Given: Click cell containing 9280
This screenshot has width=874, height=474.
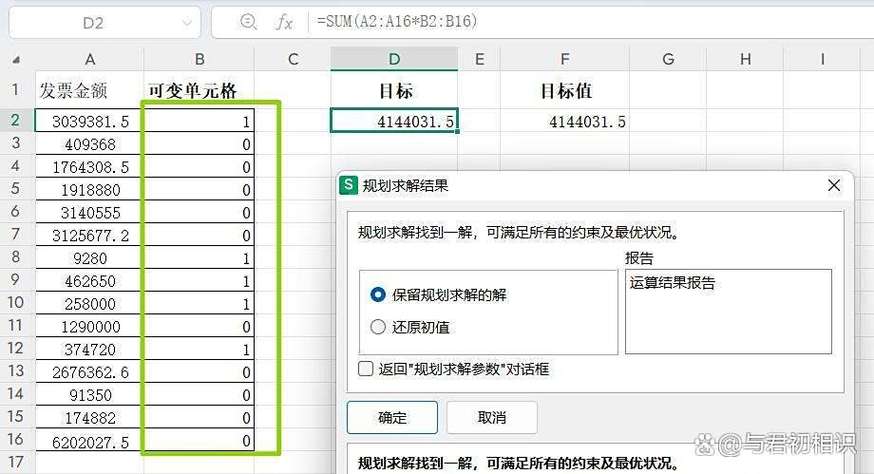Looking at the screenshot, I should pos(89,258).
